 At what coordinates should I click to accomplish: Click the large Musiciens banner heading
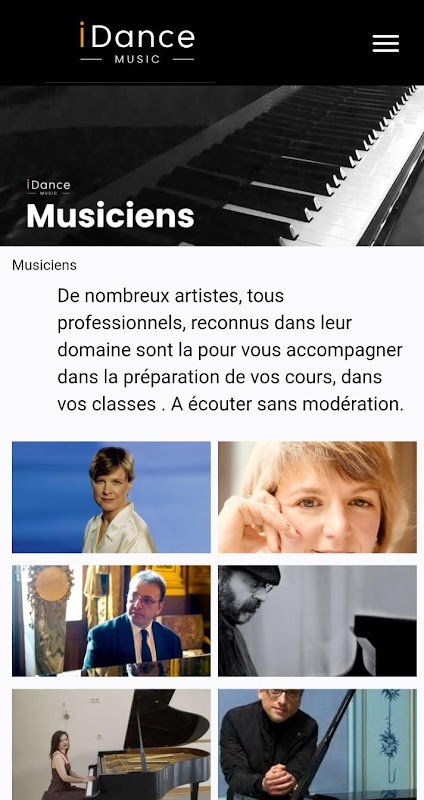coord(110,215)
